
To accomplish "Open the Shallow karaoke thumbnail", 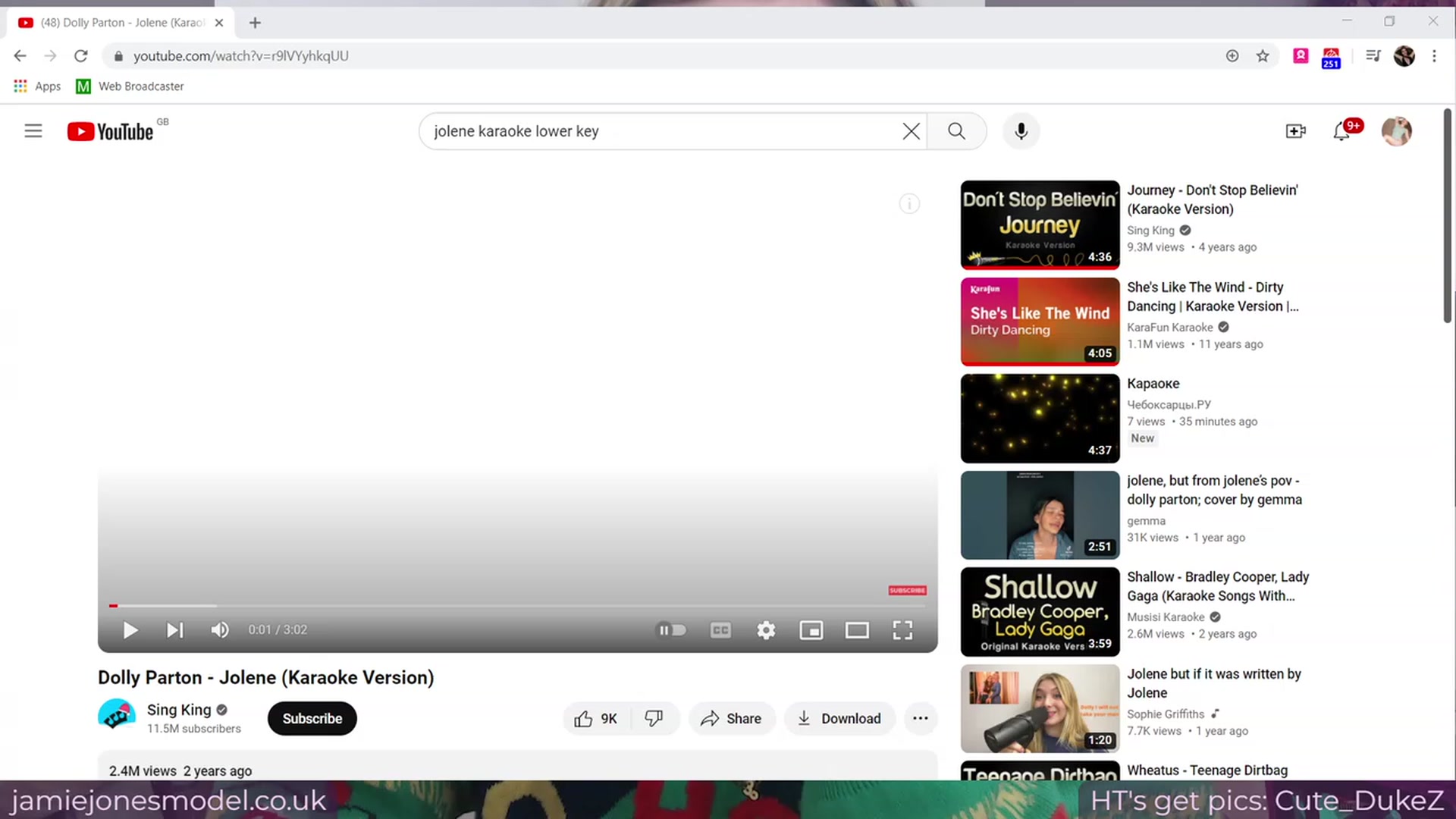I will coord(1040,612).
